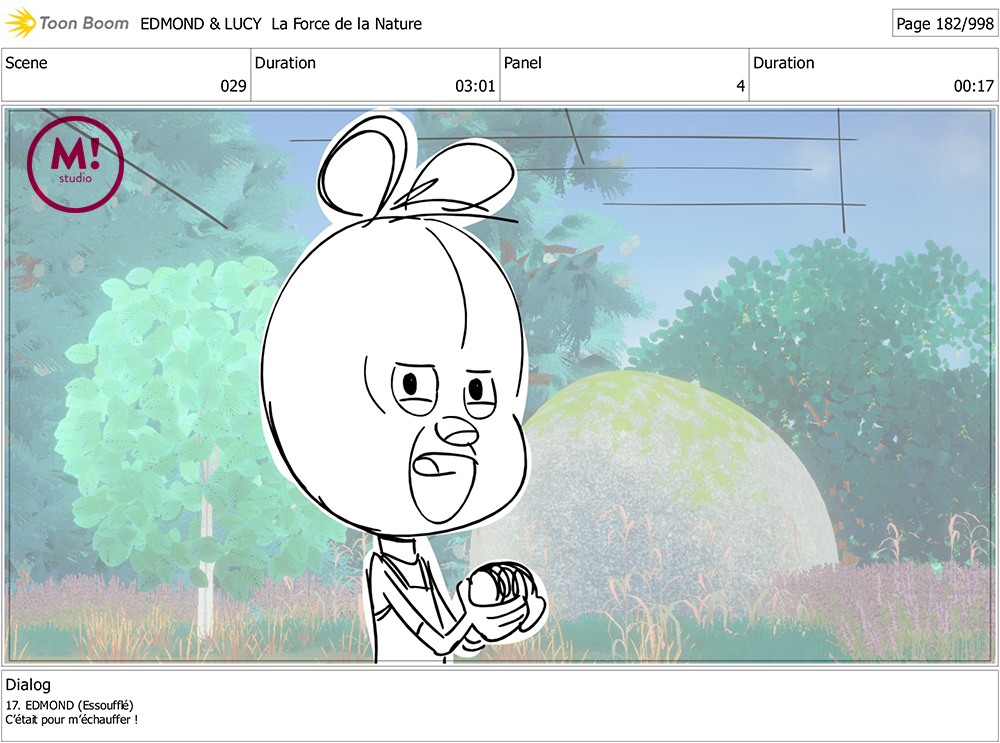Click the M! studio circular logo
The image size is (1000, 743).
point(75,164)
